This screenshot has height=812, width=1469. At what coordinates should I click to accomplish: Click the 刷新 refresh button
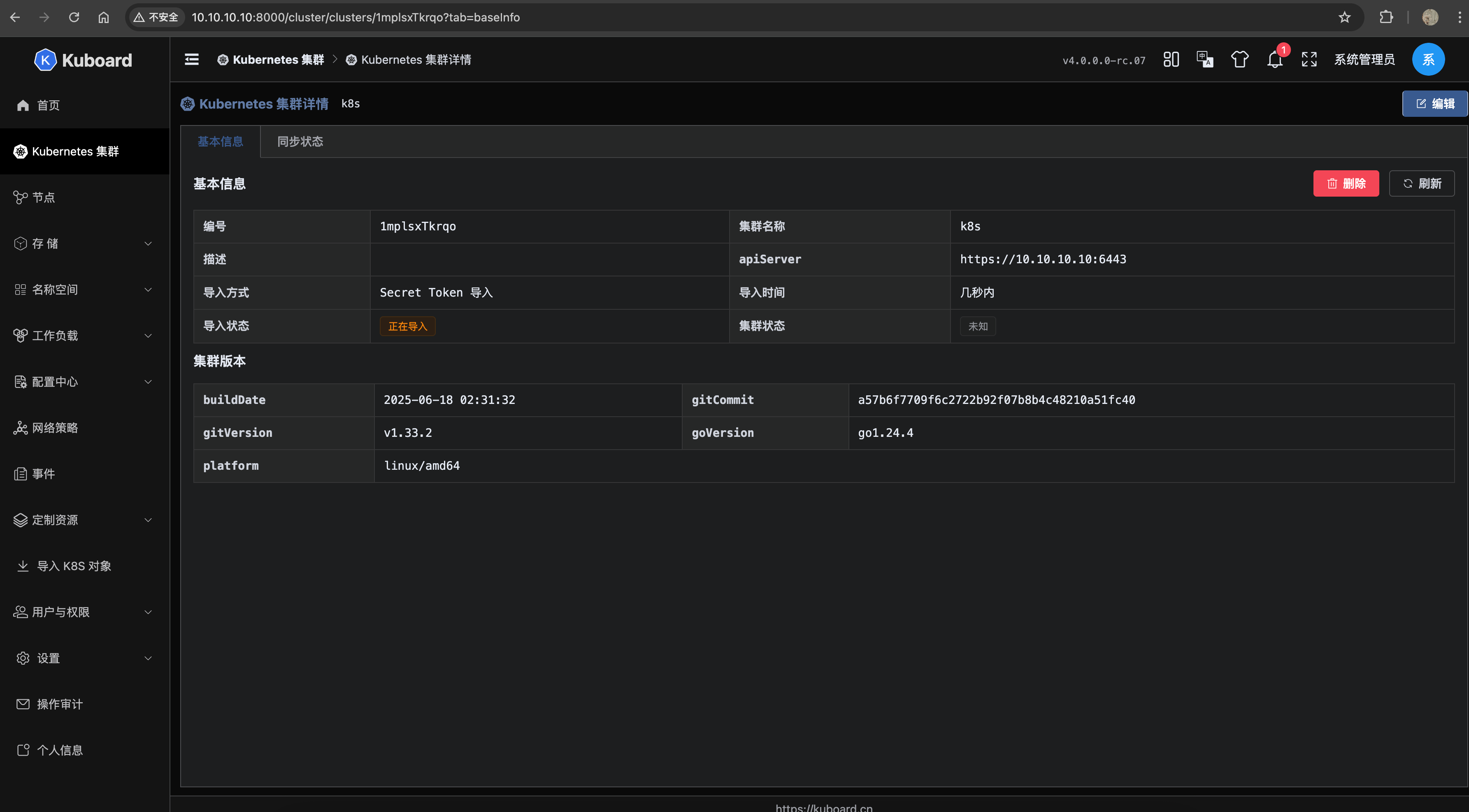point(1422,183)
